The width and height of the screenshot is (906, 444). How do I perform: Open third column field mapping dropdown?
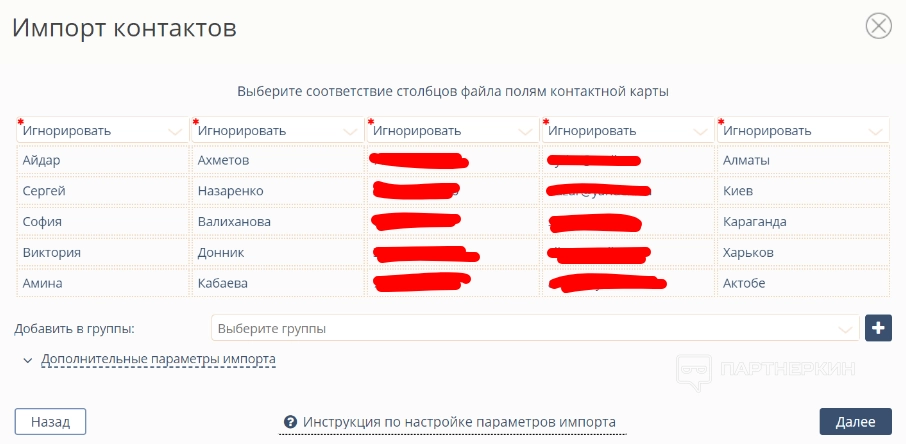[452, 130]
